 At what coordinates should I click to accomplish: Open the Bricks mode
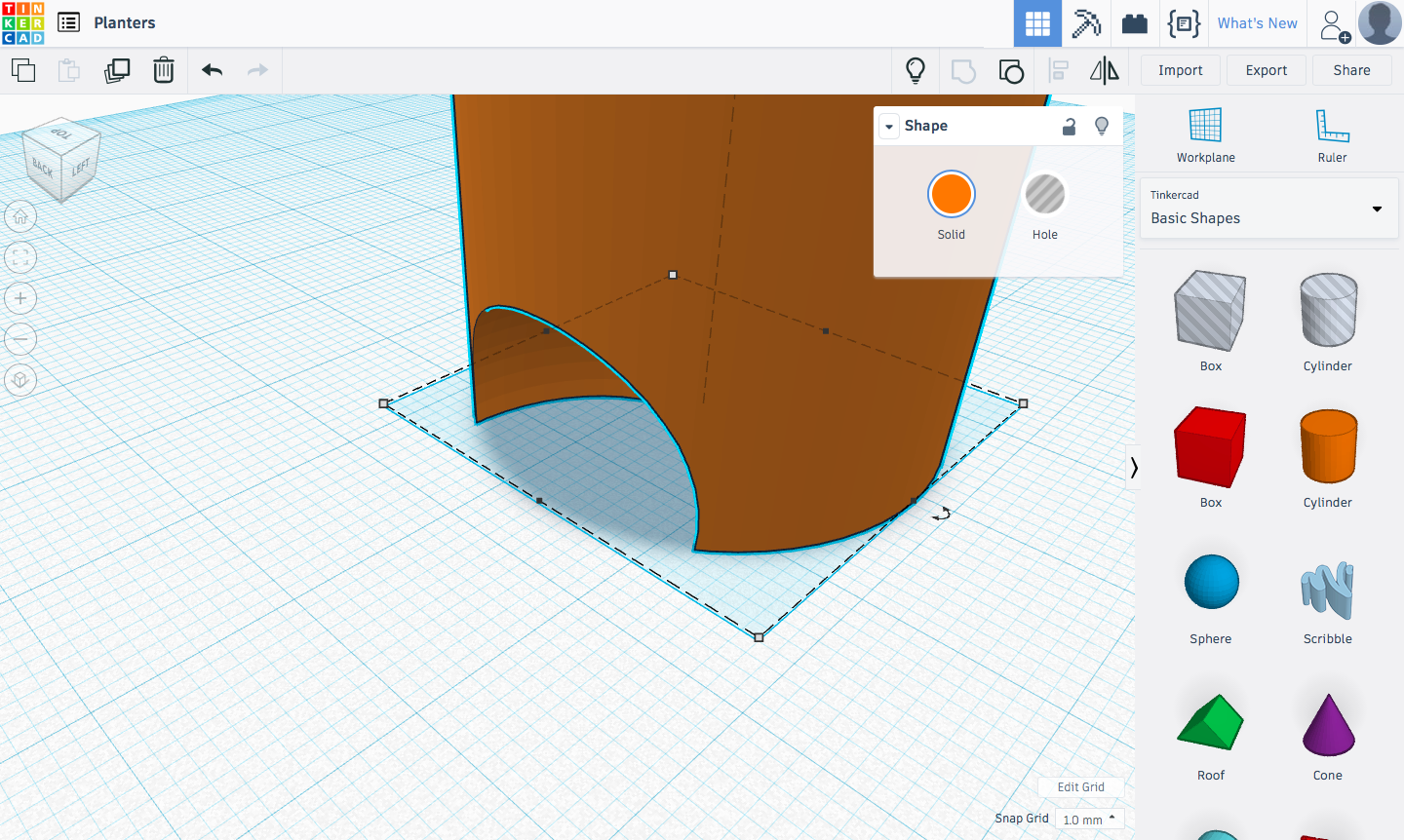pyautogui.click(x=1135, y=23)
